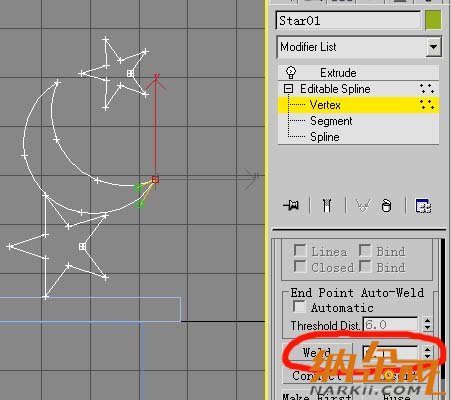Collapse the Editable Spline tree
The width and height of the screenshot is (451, 400).
point(289,89)
